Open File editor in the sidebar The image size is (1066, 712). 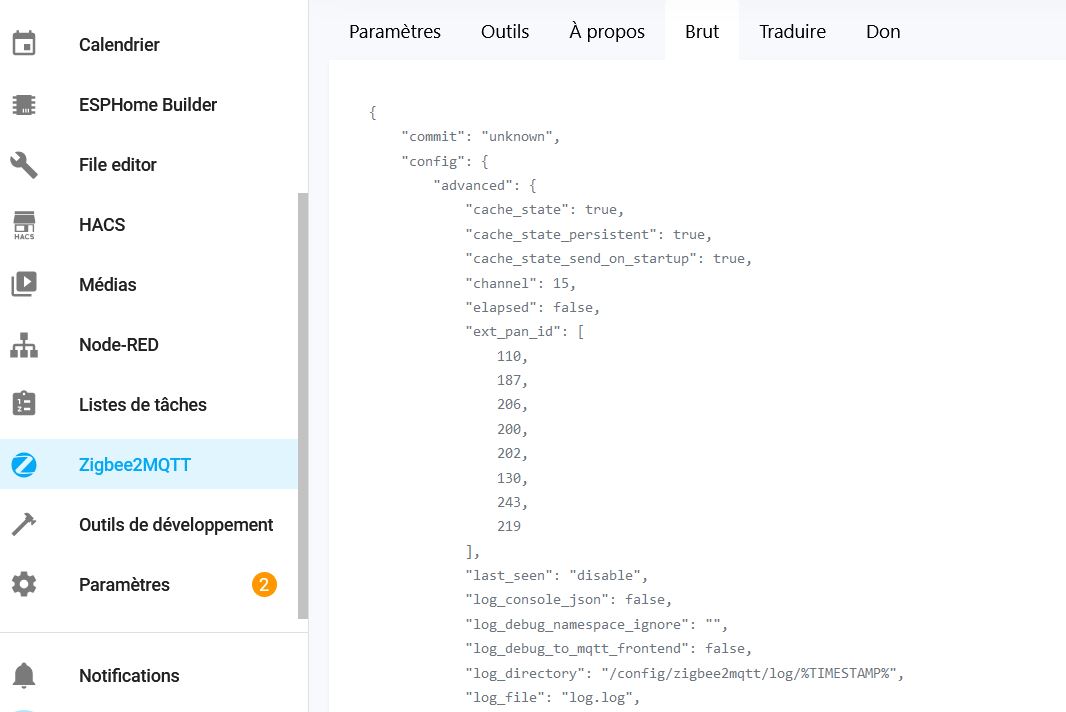[118, 165]
